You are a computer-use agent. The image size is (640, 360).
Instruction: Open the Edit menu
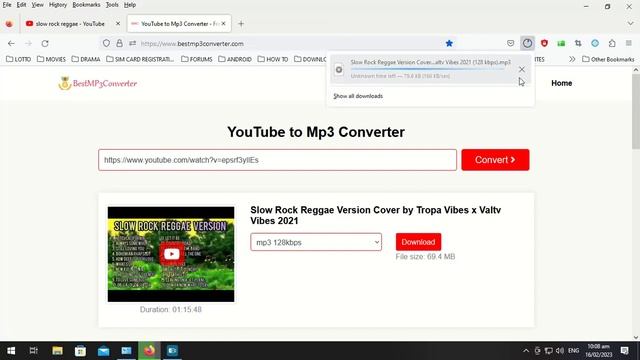tap(21, 5)
